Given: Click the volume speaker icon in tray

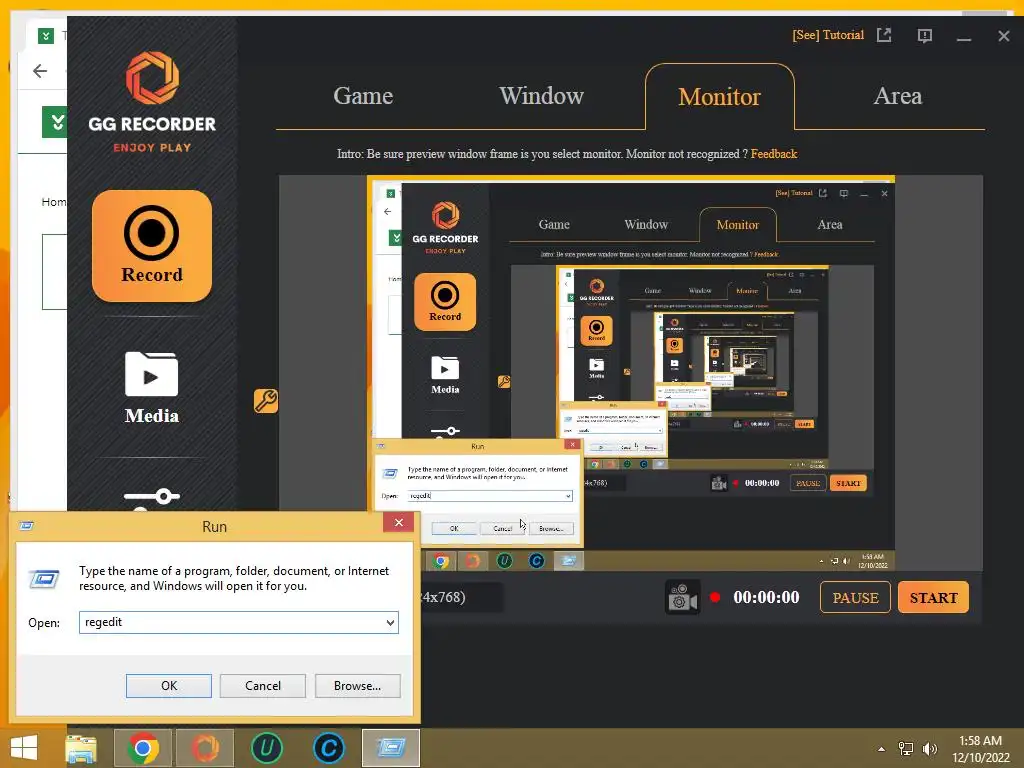Looking at the screenshot, I should click(929, 749).
